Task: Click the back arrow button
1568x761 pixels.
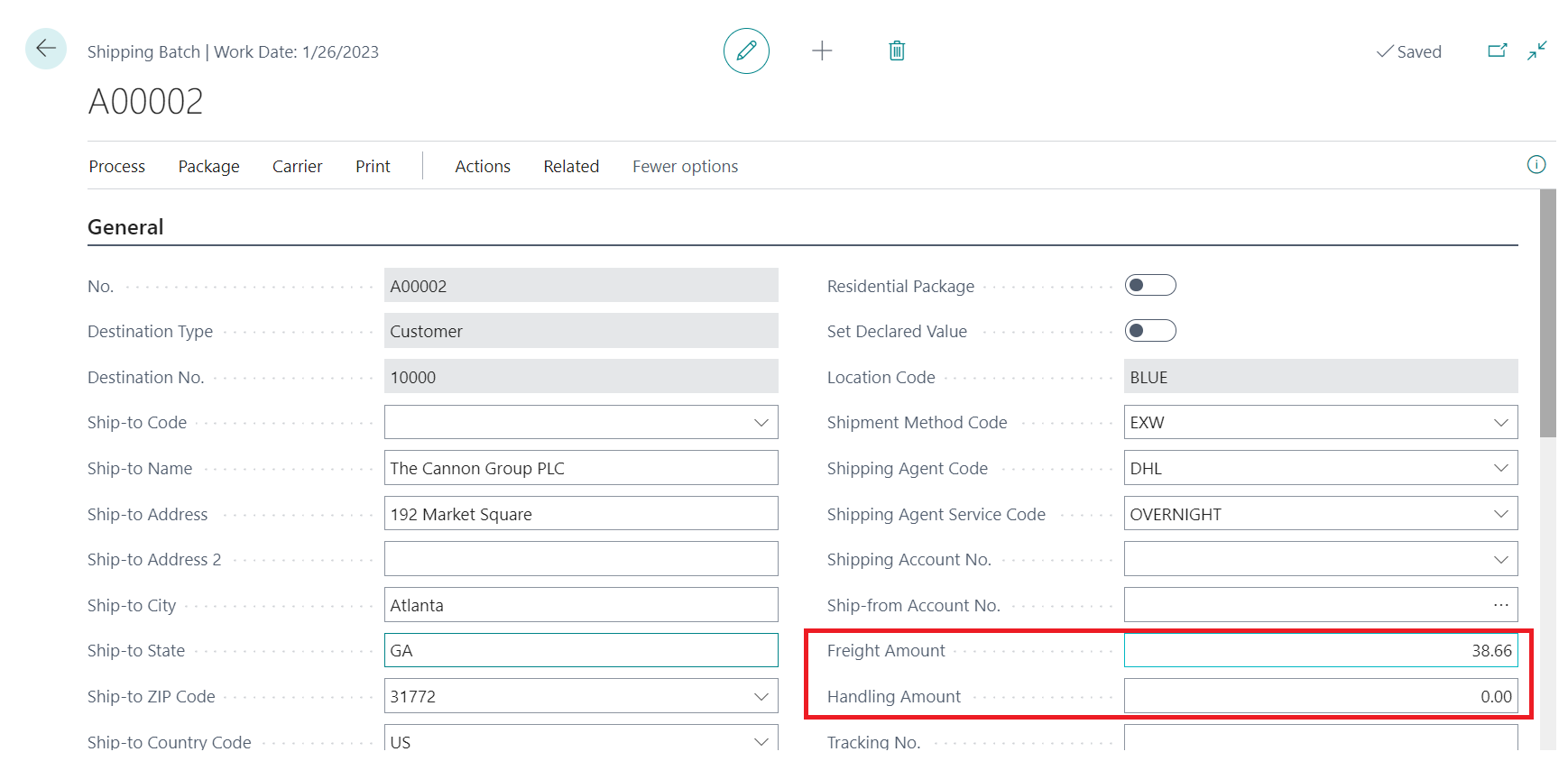Action: pyautogui.click(x=46, y=49)
